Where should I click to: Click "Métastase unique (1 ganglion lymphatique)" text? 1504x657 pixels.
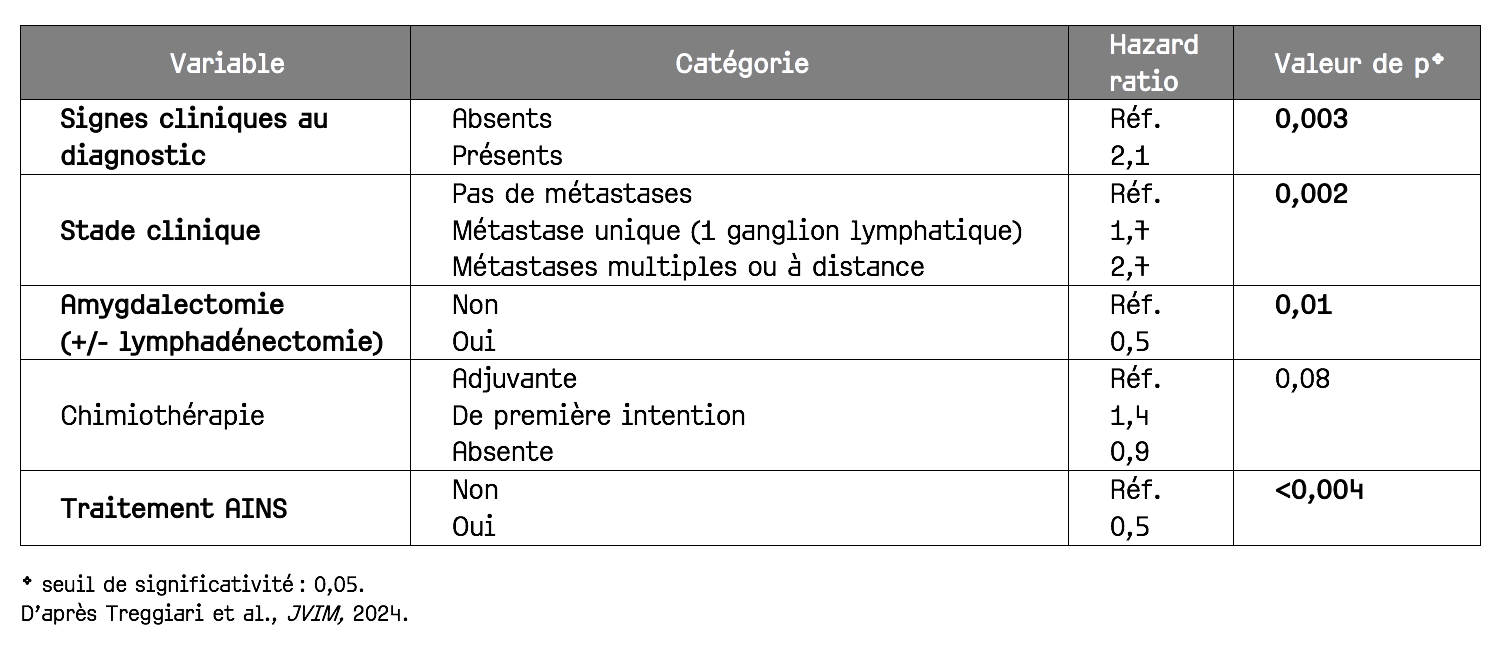click(x=737, y=231)
